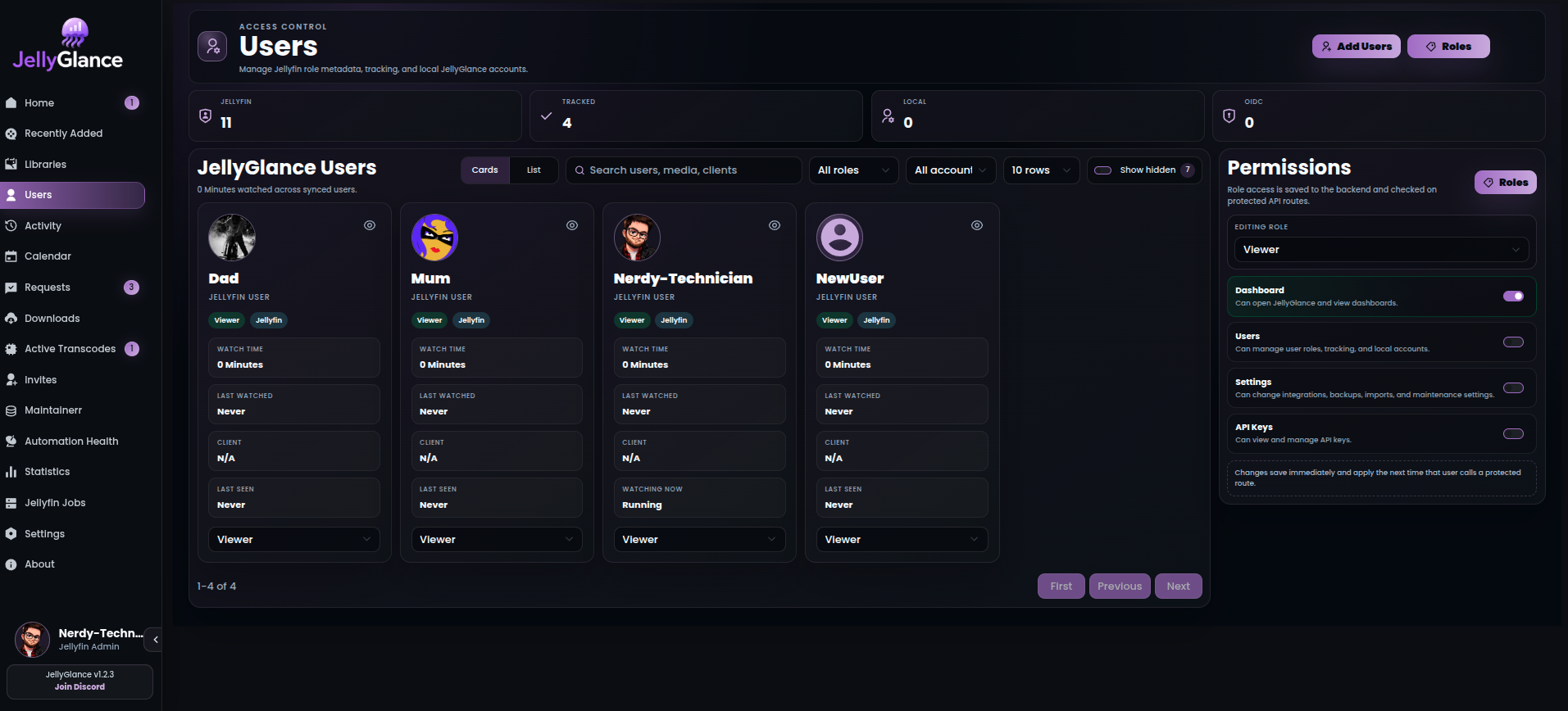Enable the Settings permission toggle

1513,388
